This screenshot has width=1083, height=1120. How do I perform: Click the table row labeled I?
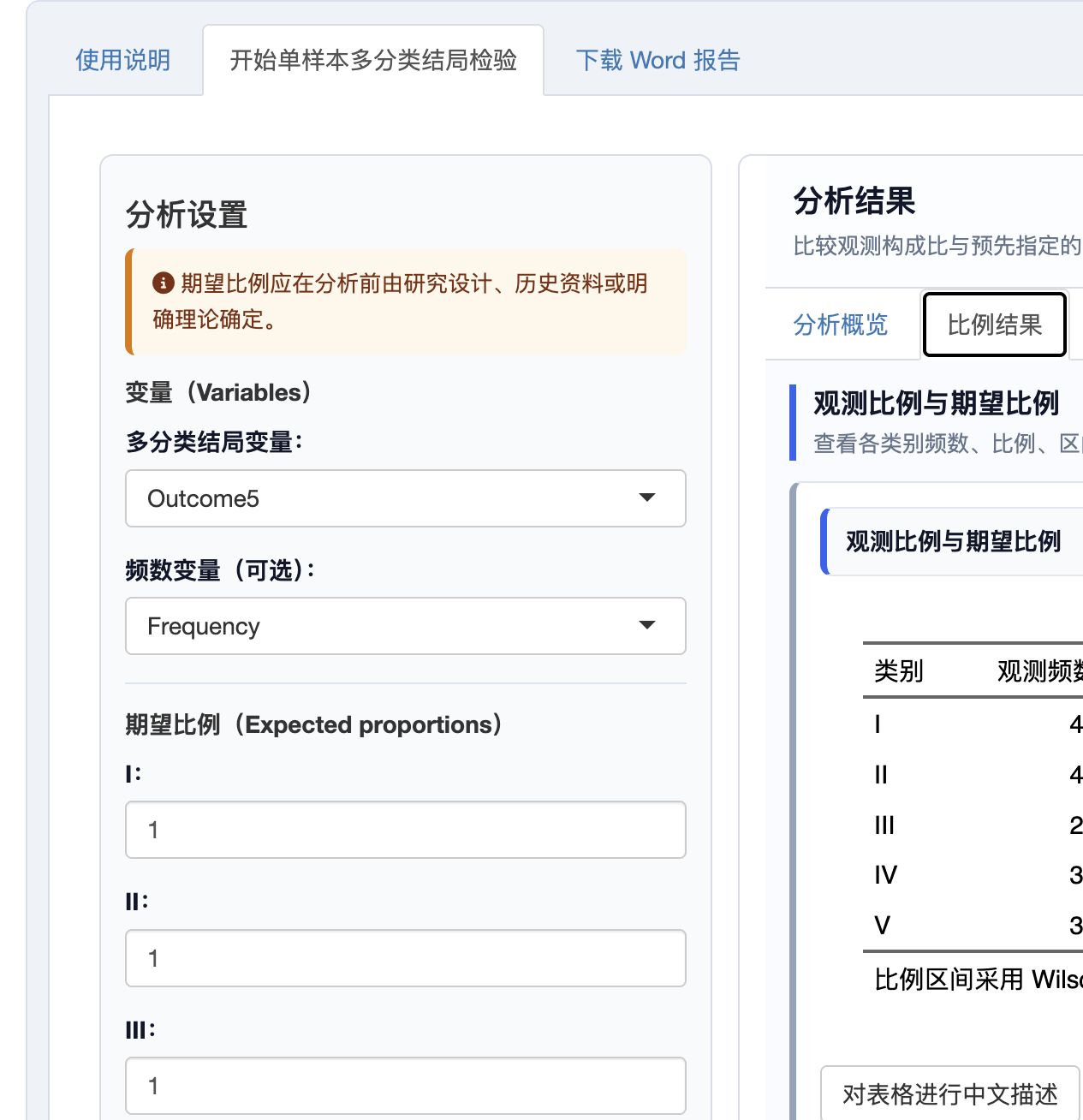[973, 724]
